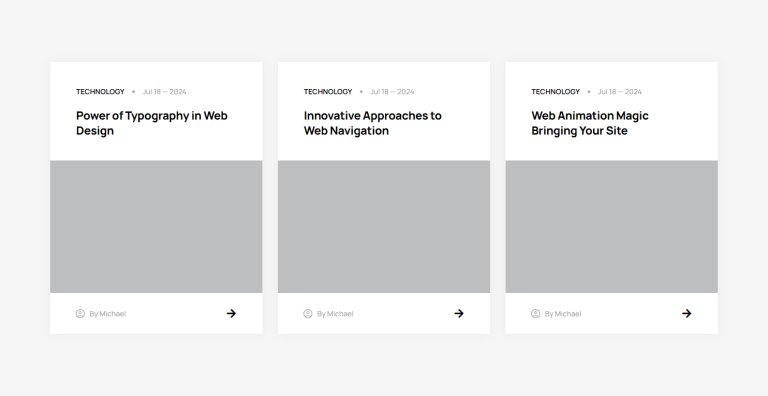Click arrow icon on Web Animation Magic card
This screenshot has height=396, width=768.
pos(687,314)
